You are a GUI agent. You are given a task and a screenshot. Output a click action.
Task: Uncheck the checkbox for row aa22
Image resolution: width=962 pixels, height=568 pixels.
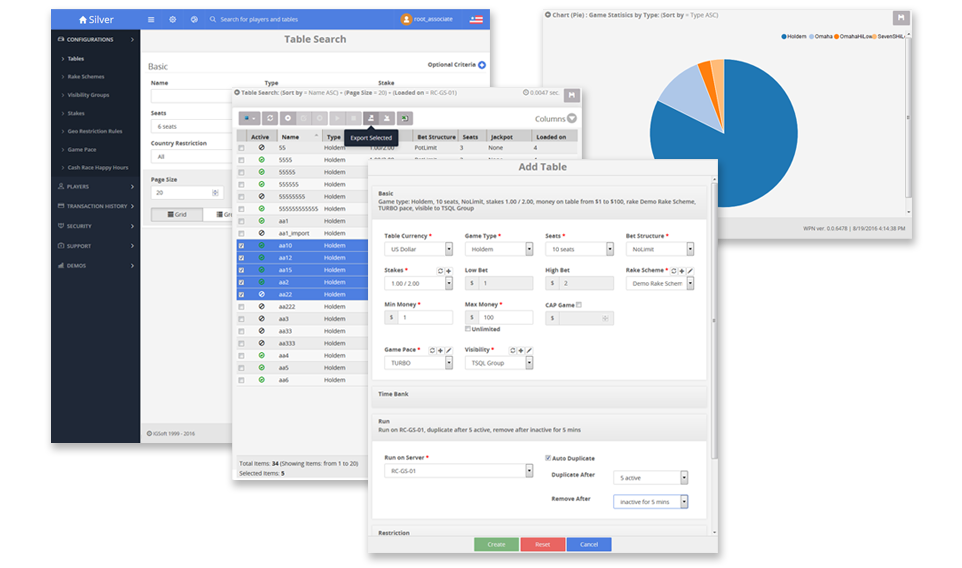(x=241, y=294)
